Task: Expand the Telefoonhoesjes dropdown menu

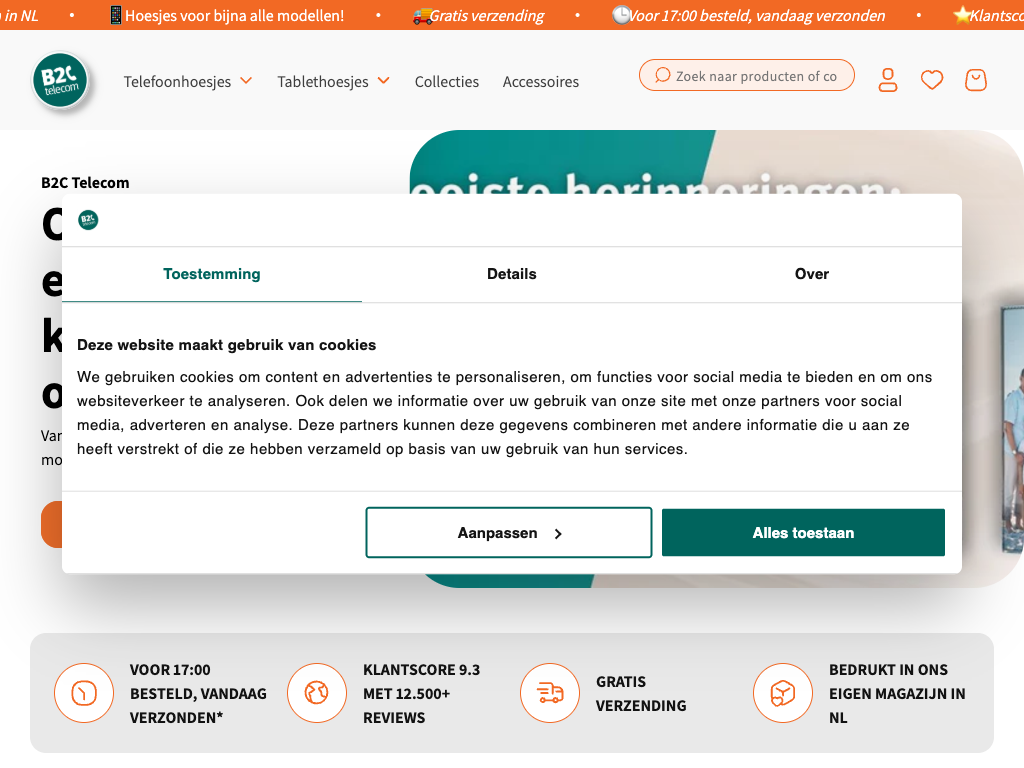Action: click(188, 81)
